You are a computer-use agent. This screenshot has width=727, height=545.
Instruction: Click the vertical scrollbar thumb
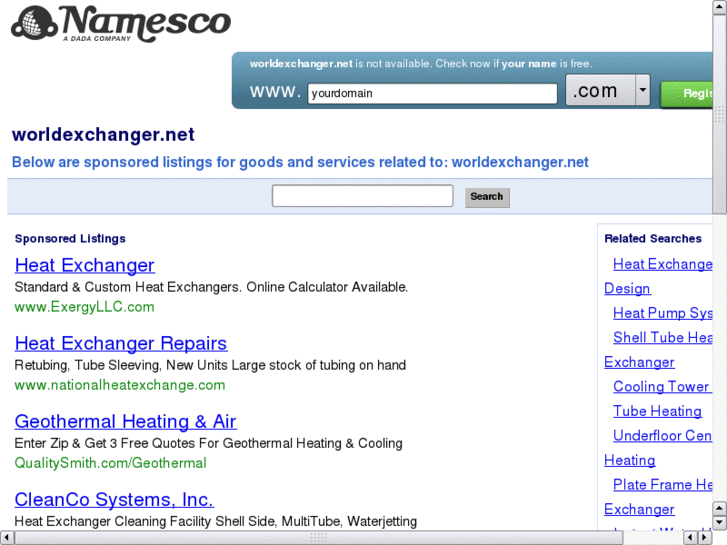coord(720,114)
